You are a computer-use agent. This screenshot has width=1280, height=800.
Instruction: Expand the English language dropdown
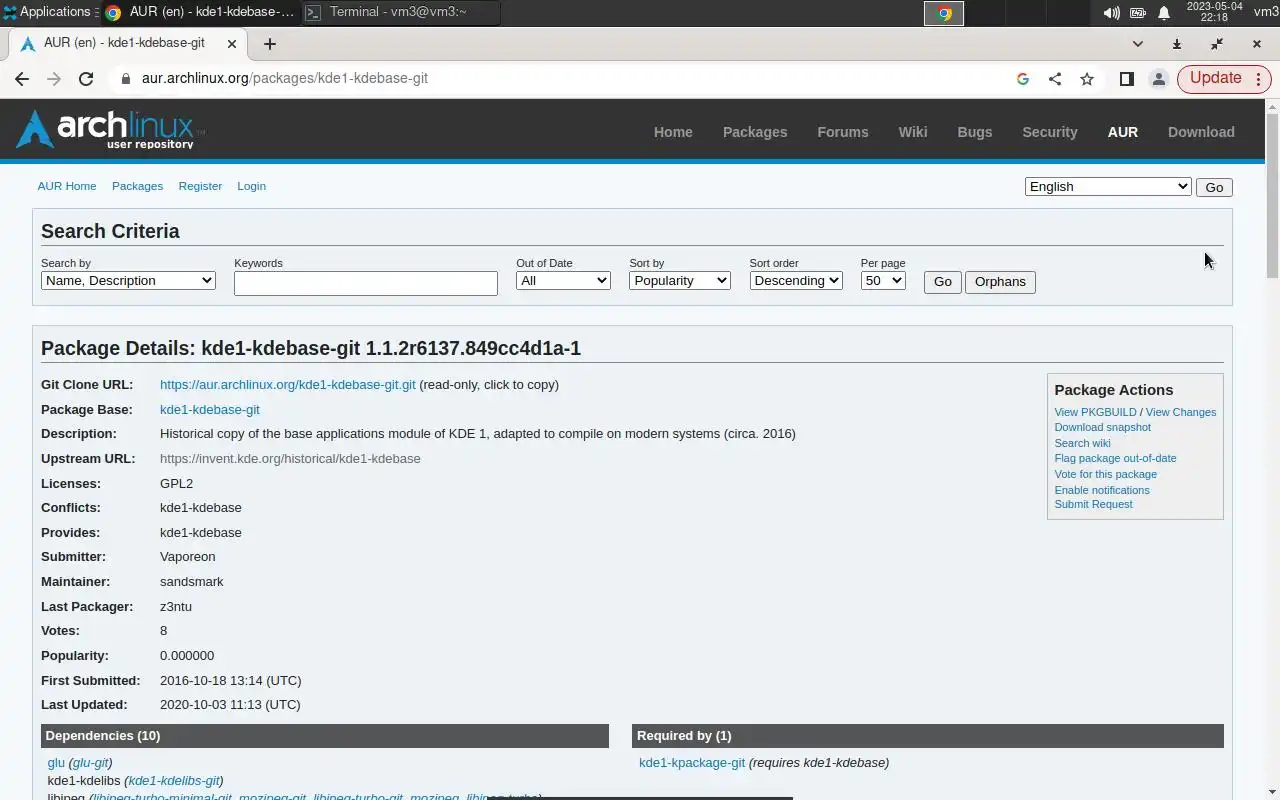[x=1108, y=187]
